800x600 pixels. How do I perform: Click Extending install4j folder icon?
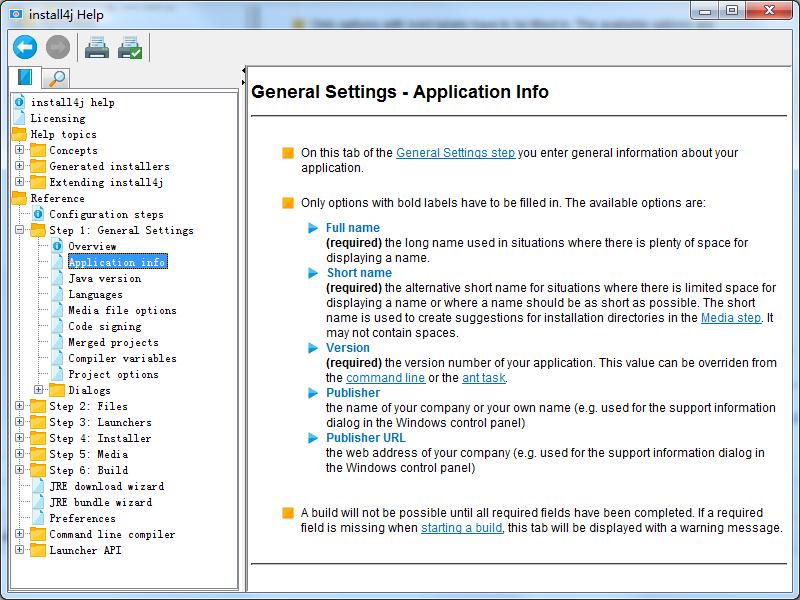point(38,182)
